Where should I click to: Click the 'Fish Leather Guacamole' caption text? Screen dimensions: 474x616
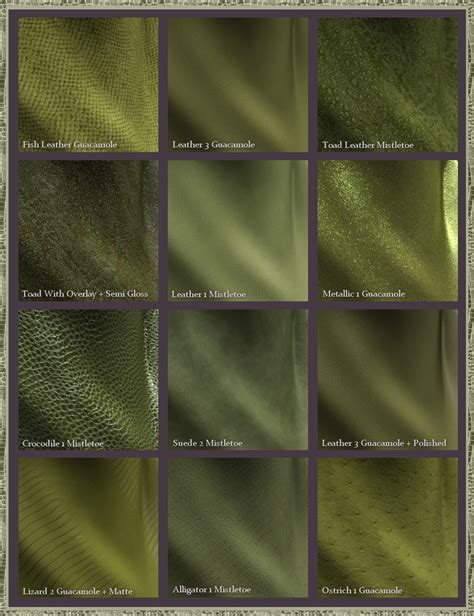pyautogui.click(x=70, y=145)
